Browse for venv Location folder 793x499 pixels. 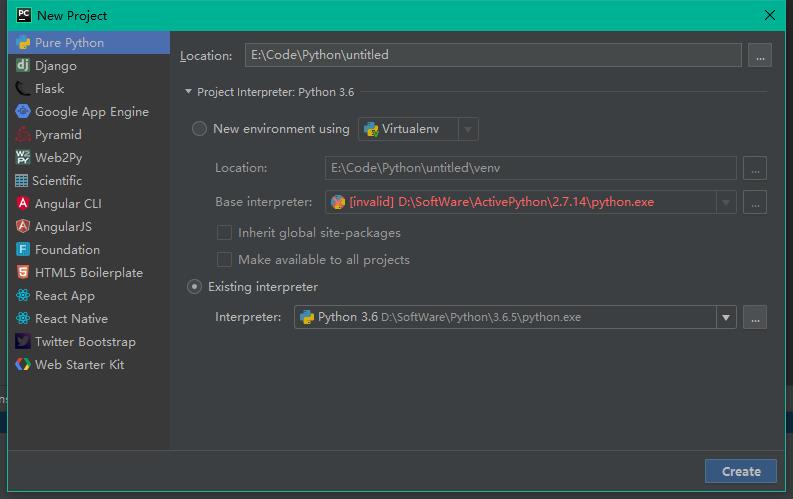click(755, 168)
